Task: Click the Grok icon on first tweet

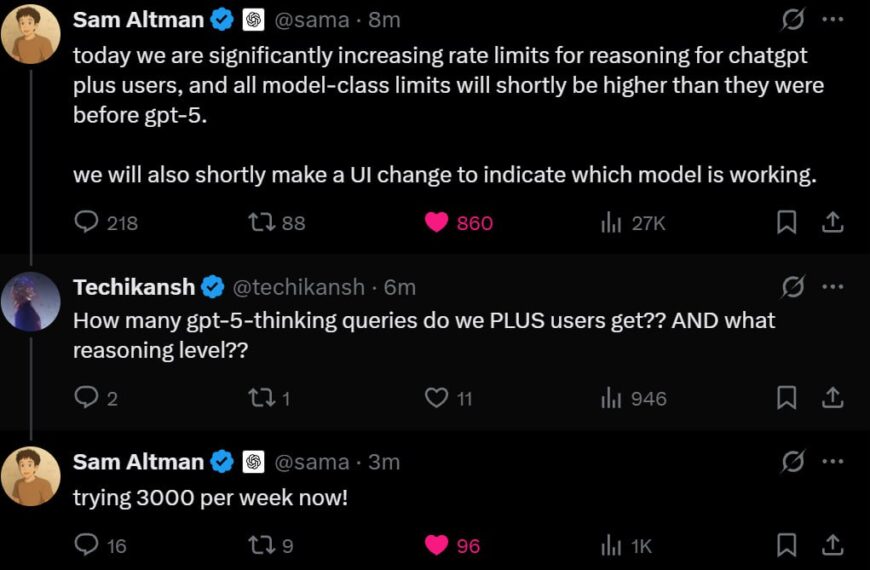Action: pos(793,19)
